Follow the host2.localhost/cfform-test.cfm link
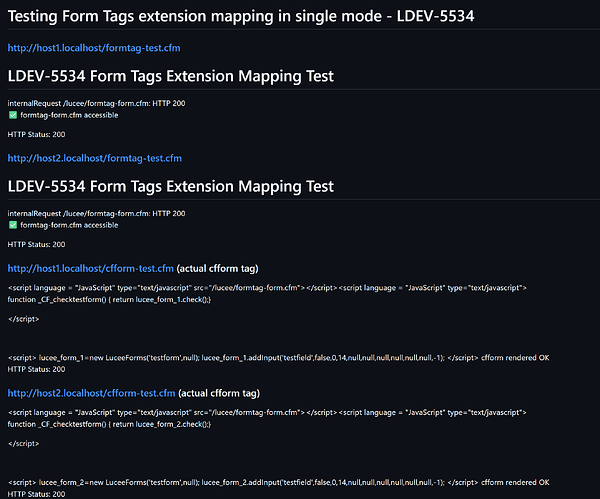The height and width of the screenshot is (499, 600). pyautogui.click(x=90, y=391)
